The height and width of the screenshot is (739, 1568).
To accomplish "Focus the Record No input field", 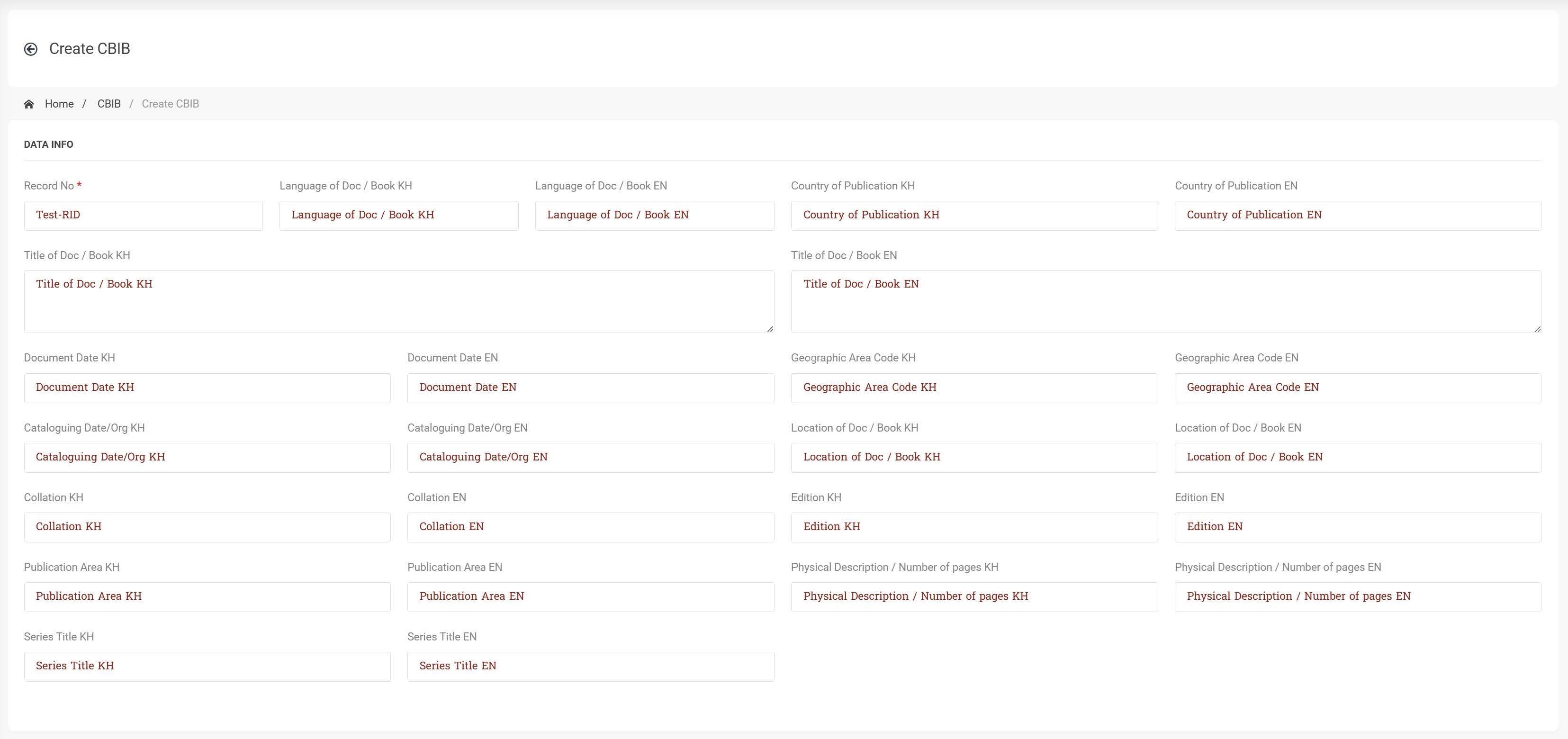I will [143, 216].
